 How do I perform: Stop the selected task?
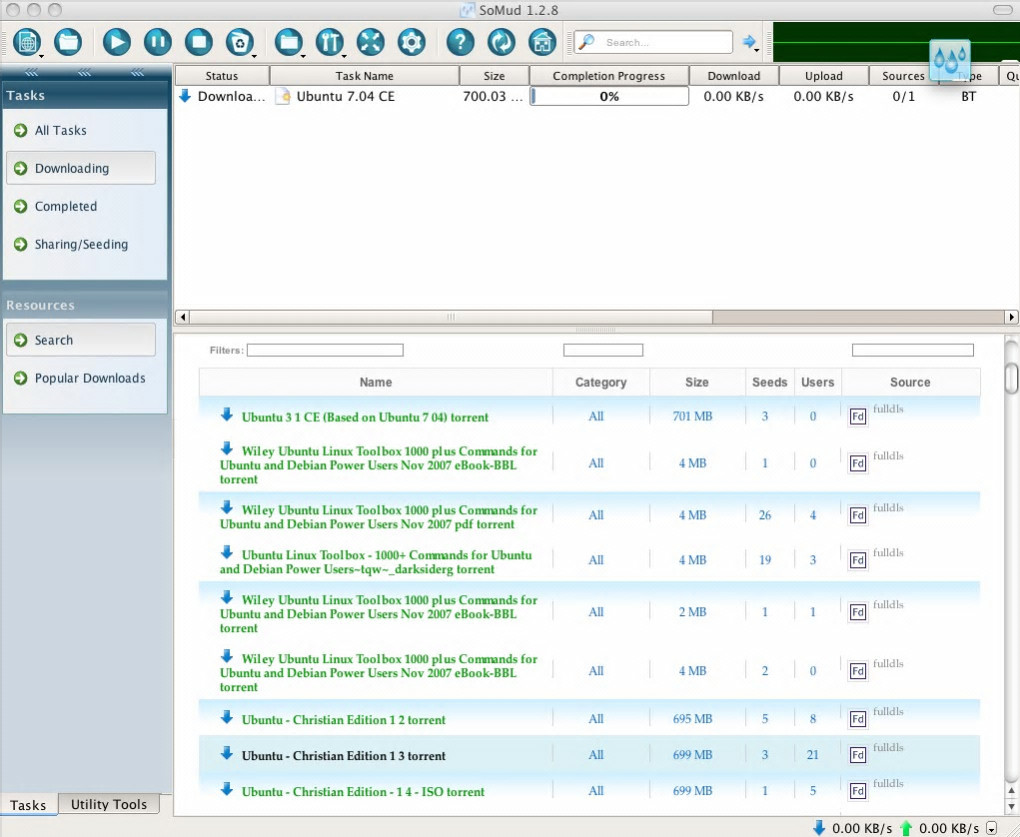pos(198,42)
